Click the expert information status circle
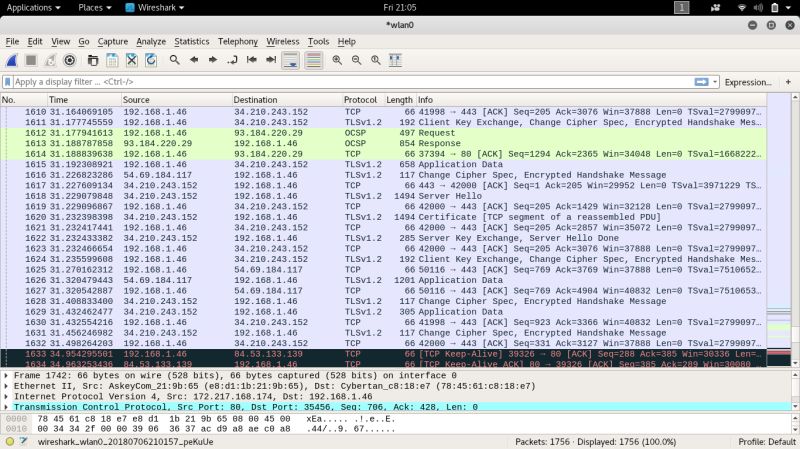Viewport: 800px width, 449px height. pyautogui.click(x=10, y=442)
